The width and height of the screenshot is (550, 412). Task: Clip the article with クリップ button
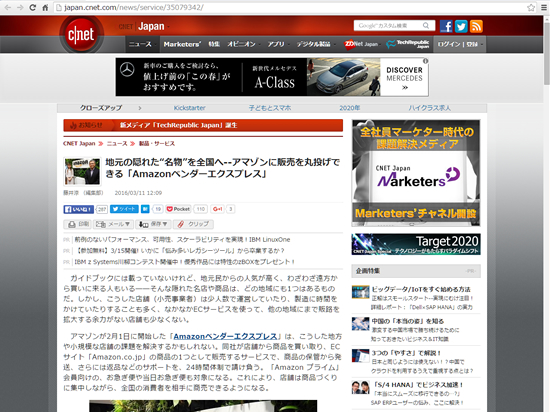click(x=193, y=224)
